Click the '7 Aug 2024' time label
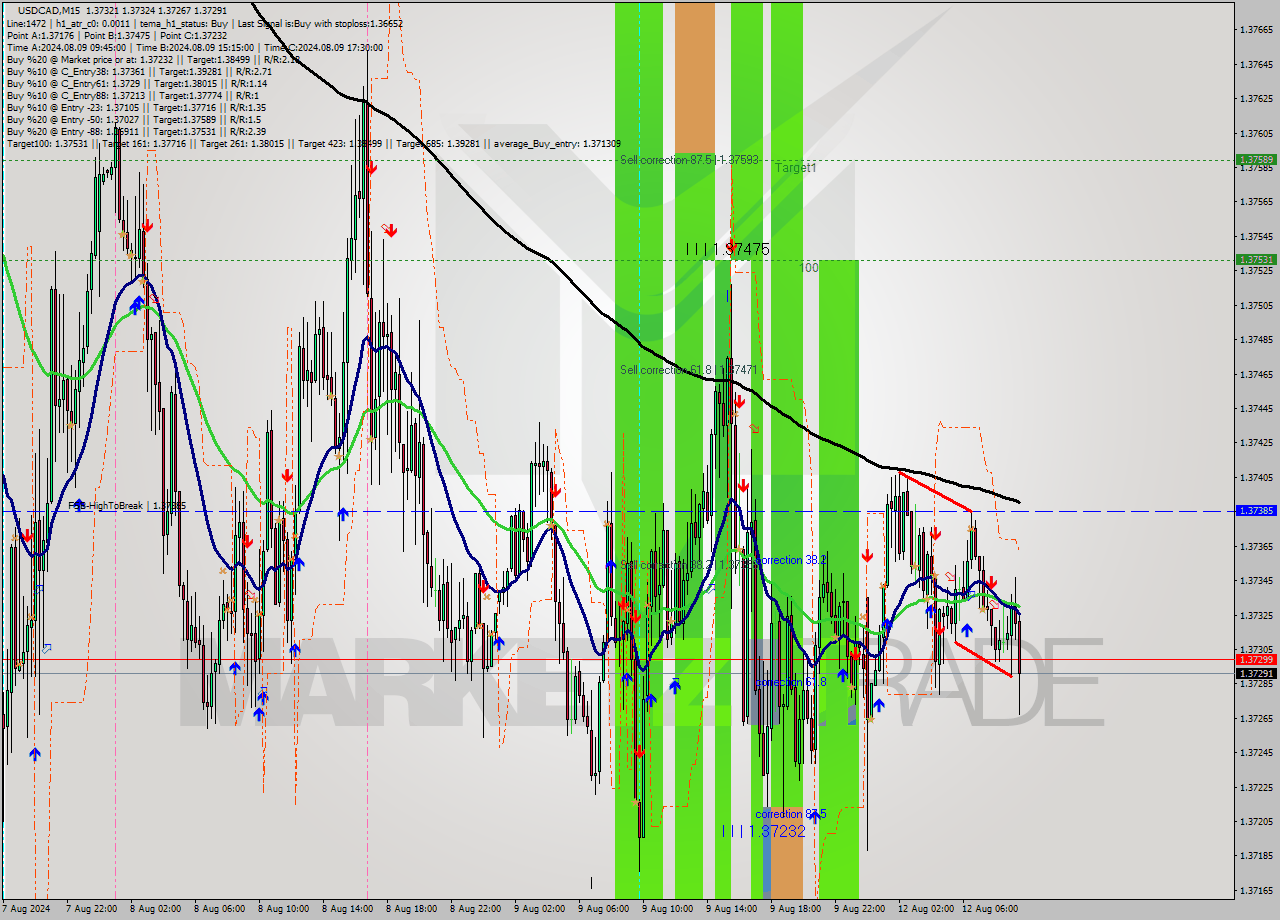Viewport: 1280px width, 920px height. [28, 908]
